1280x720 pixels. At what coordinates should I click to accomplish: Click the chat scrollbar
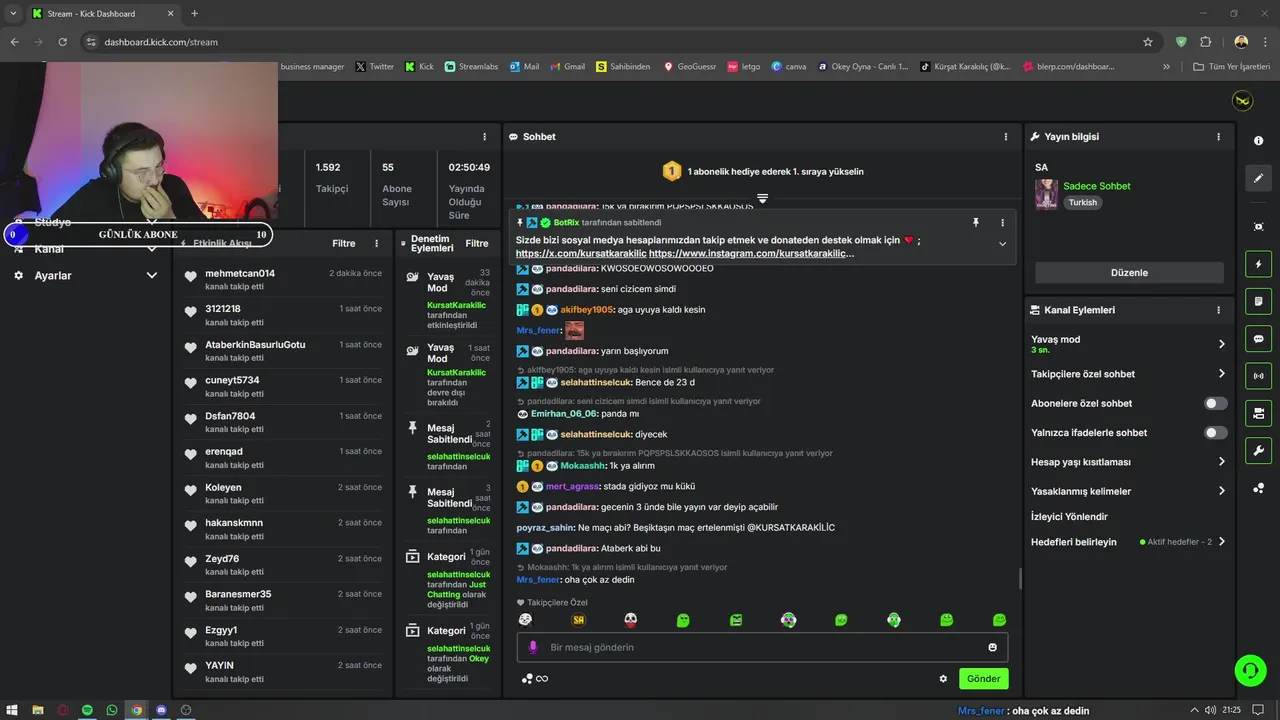[x=1020, y=578]
